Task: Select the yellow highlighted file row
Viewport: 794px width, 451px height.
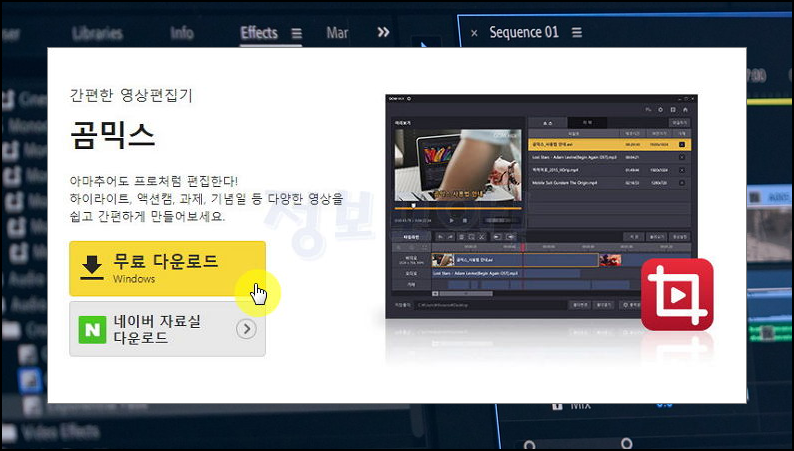Action: 609,144
